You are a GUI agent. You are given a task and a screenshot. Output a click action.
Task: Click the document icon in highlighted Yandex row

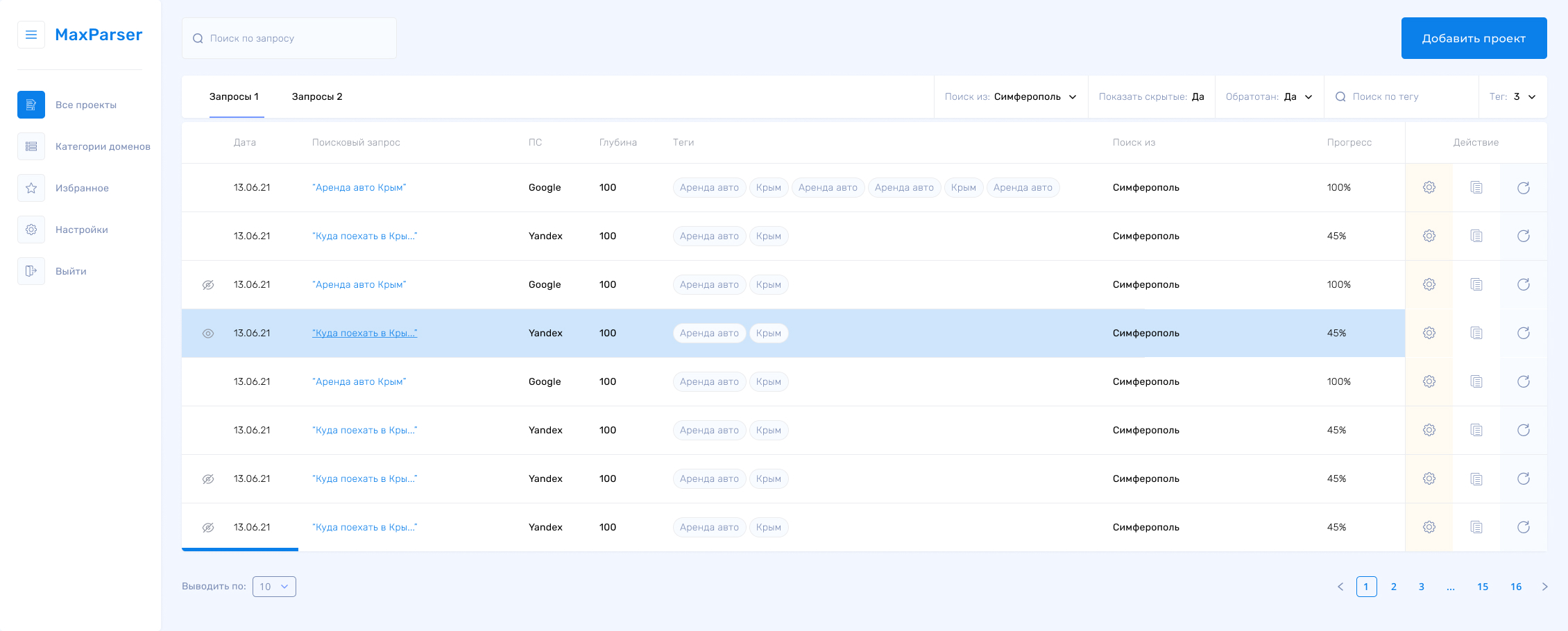pos(1476,333)
